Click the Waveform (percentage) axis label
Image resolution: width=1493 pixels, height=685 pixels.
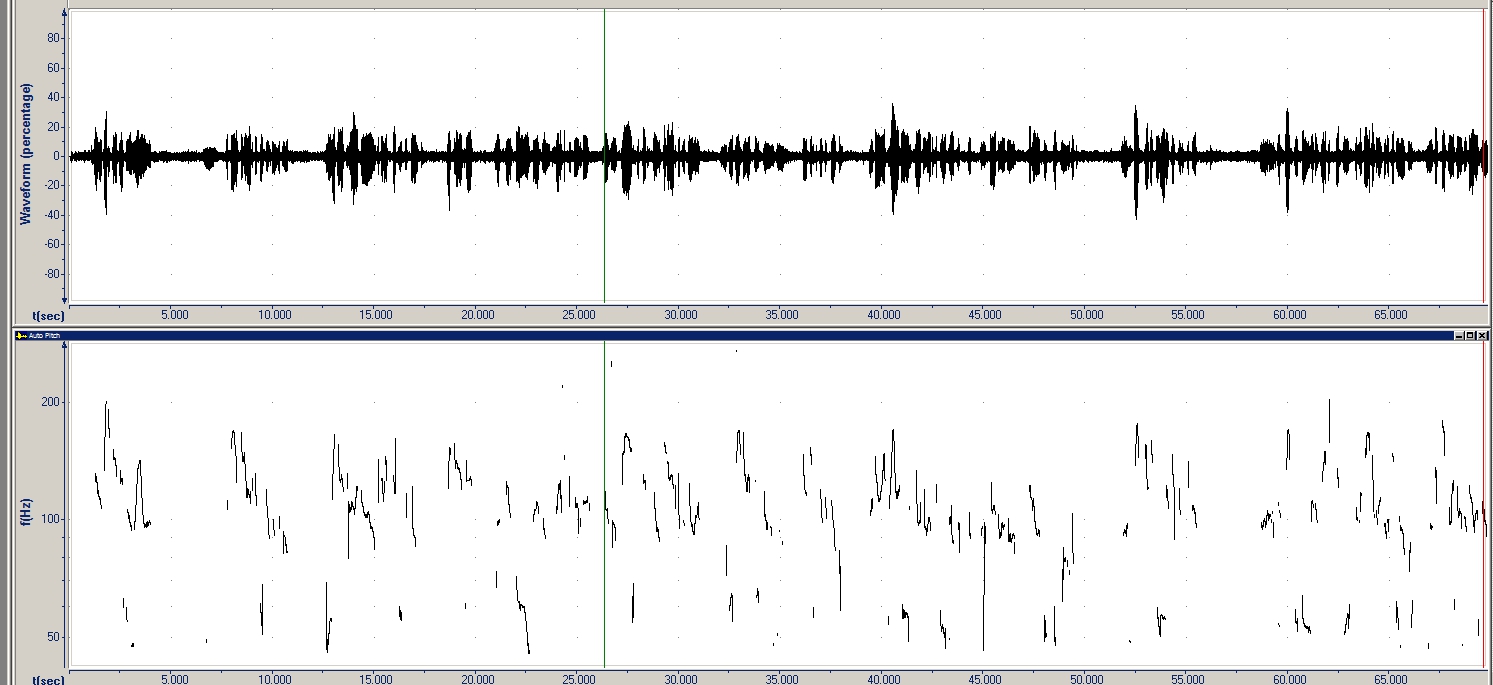[x=27, y=153]
